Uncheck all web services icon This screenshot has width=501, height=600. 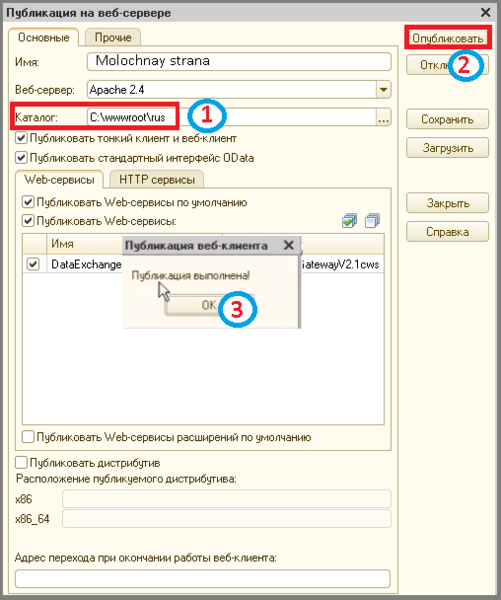click(x=372, y=221)
